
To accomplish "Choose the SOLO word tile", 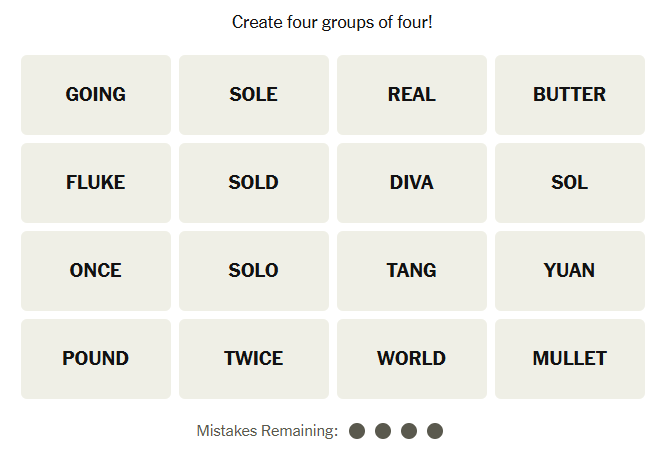I will [254, 271].
